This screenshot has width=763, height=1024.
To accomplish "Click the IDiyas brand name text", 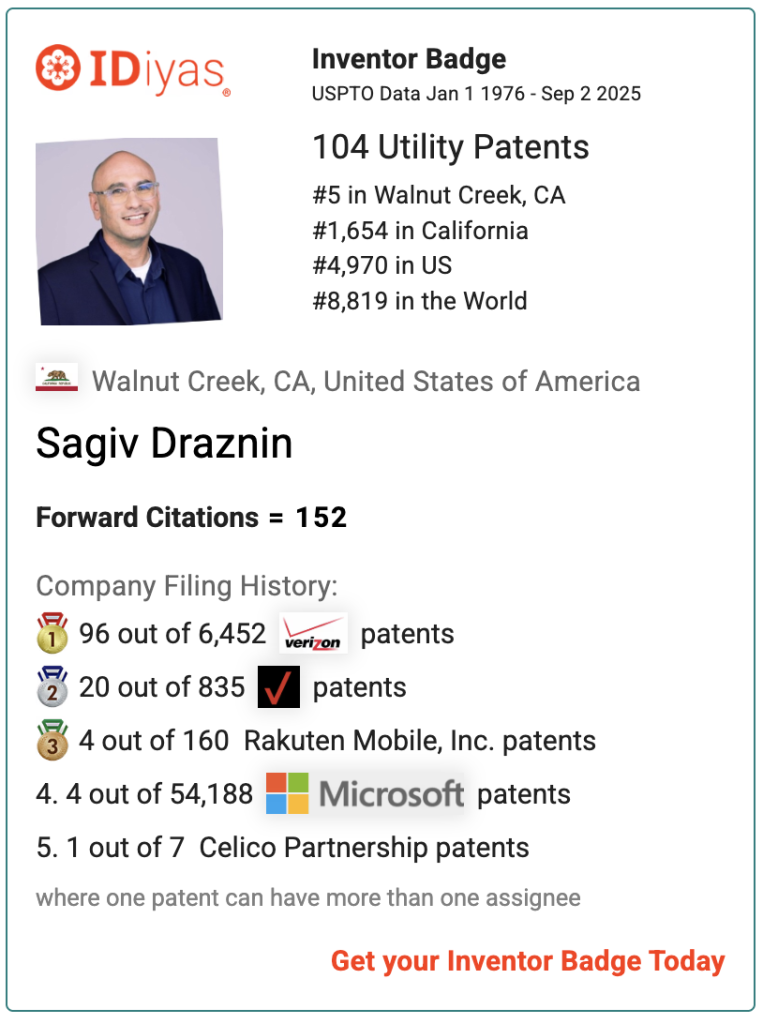I will (159, 71).
